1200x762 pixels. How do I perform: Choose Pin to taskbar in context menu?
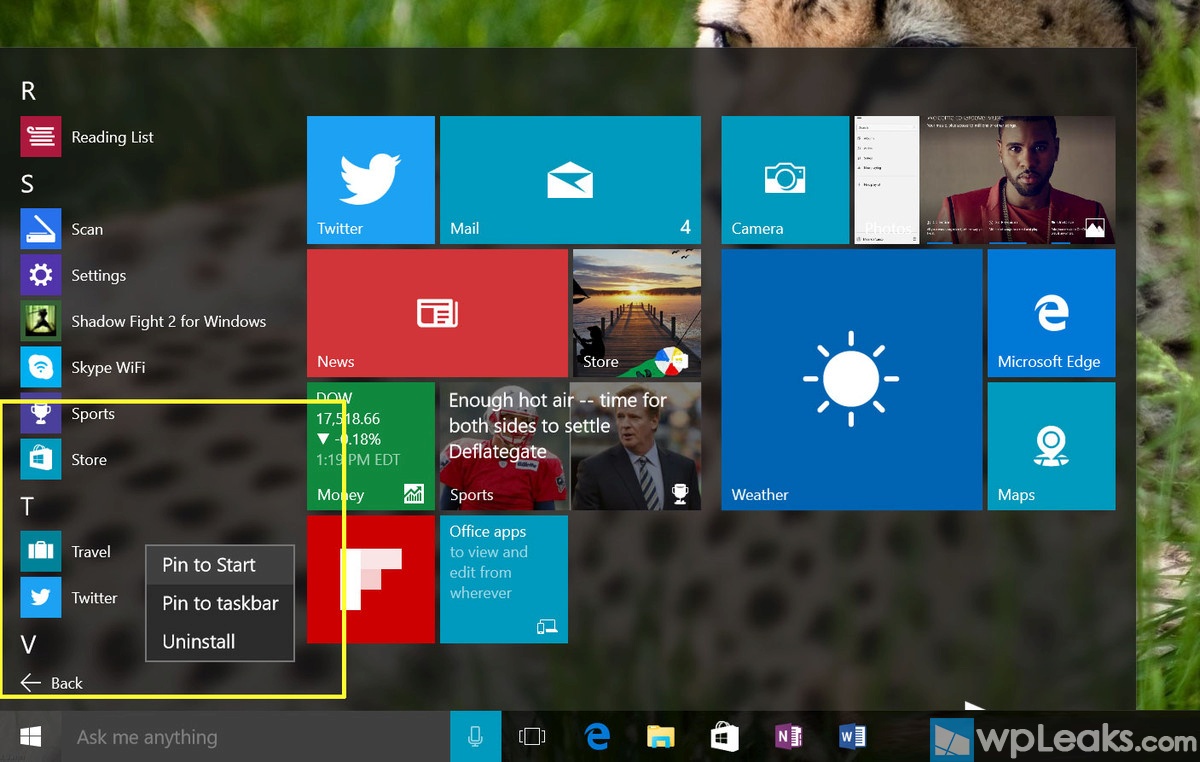pos(220,603)
